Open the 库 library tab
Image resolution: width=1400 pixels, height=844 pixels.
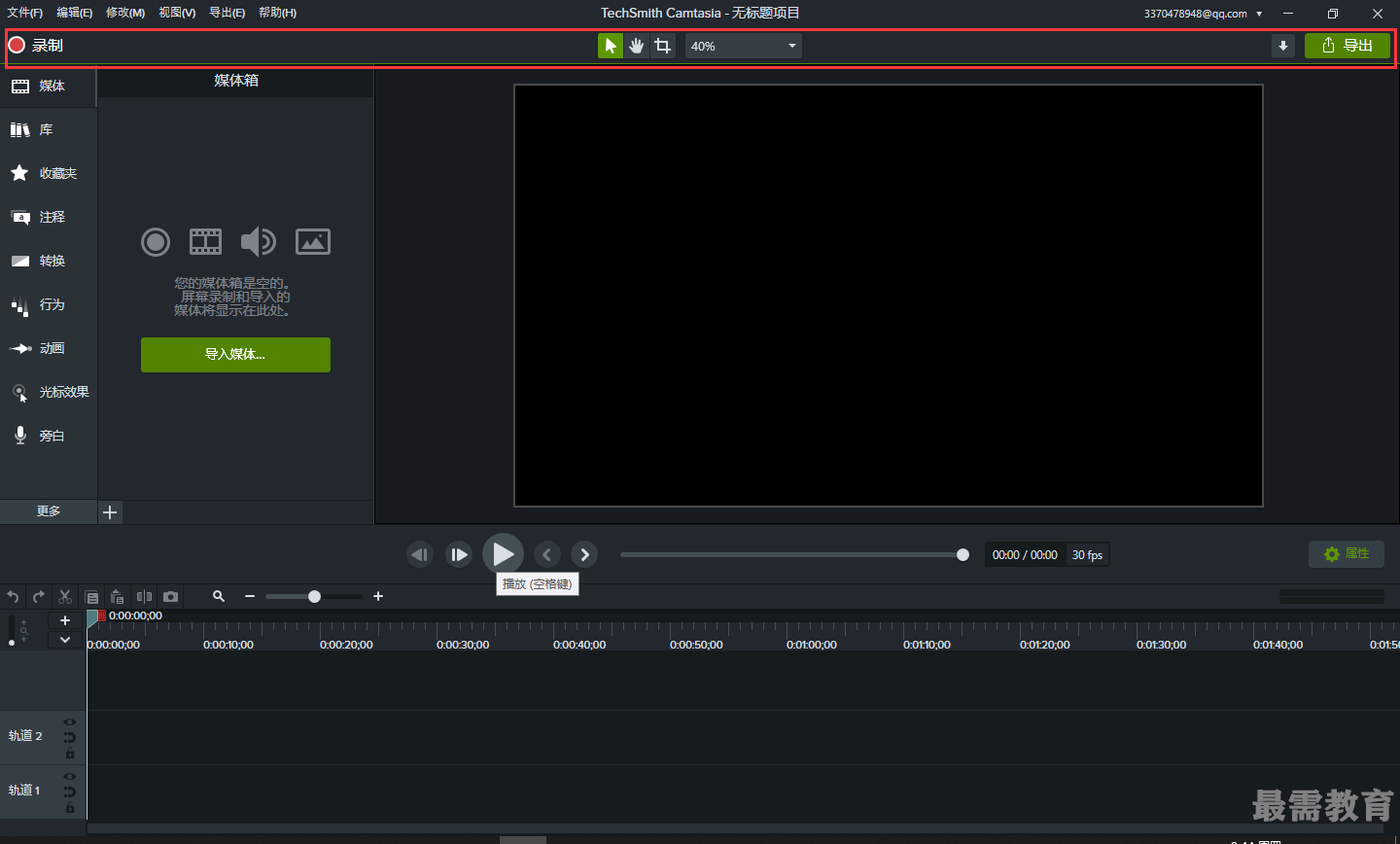(x=48, y=130)
